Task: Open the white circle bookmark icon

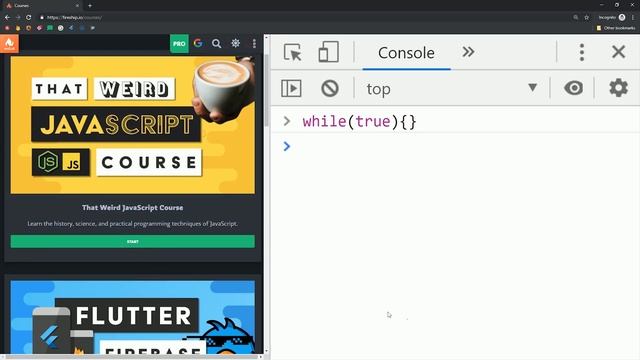Action: 60,28
